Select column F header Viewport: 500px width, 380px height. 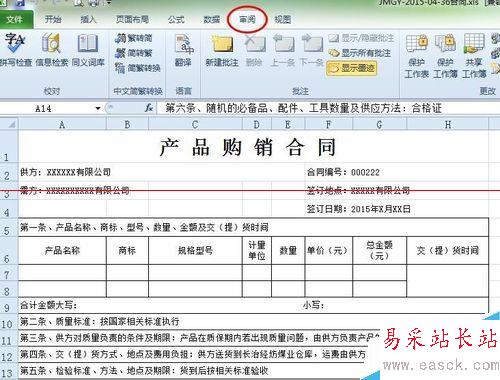click(x=329, y=125)
